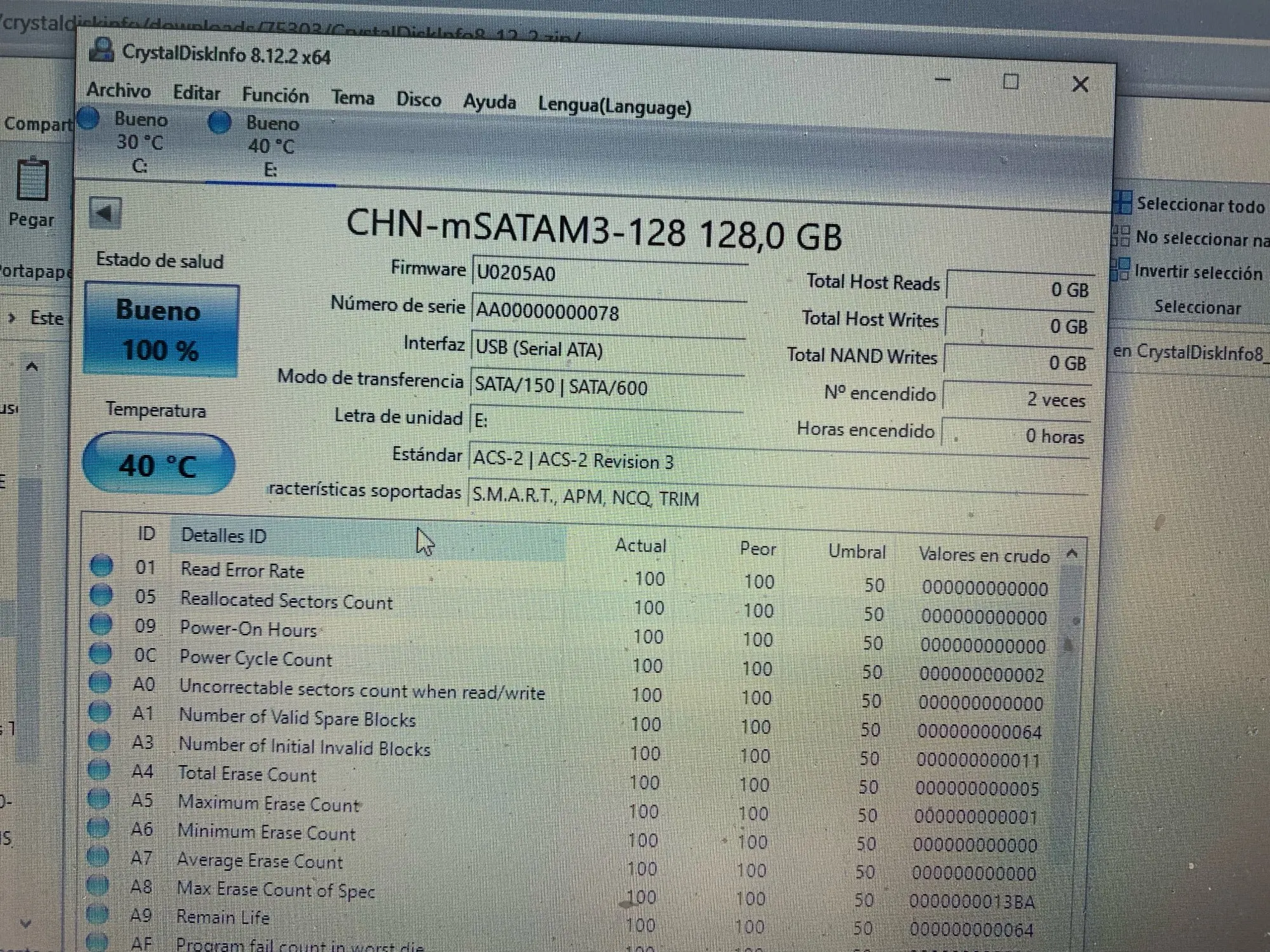Click status dot for Power Cycle Count
The image size is (1270, 952).
click(x=101, y=653)
